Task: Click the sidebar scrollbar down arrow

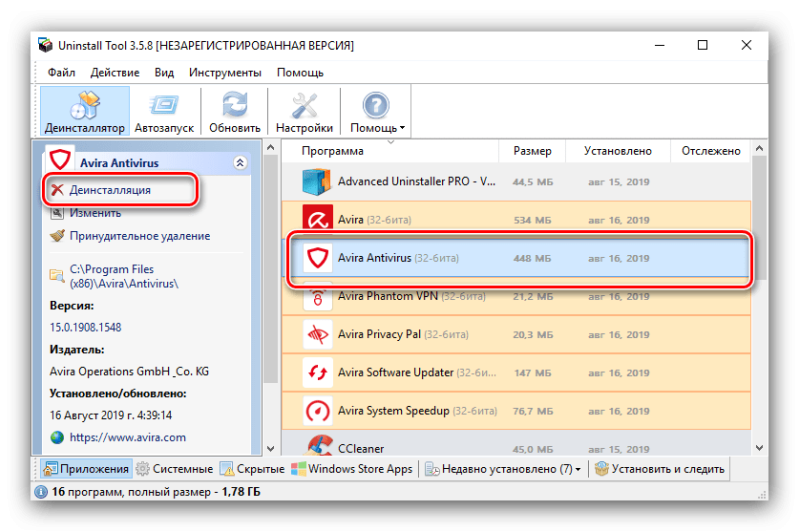Action: click(x=271, y=448)
